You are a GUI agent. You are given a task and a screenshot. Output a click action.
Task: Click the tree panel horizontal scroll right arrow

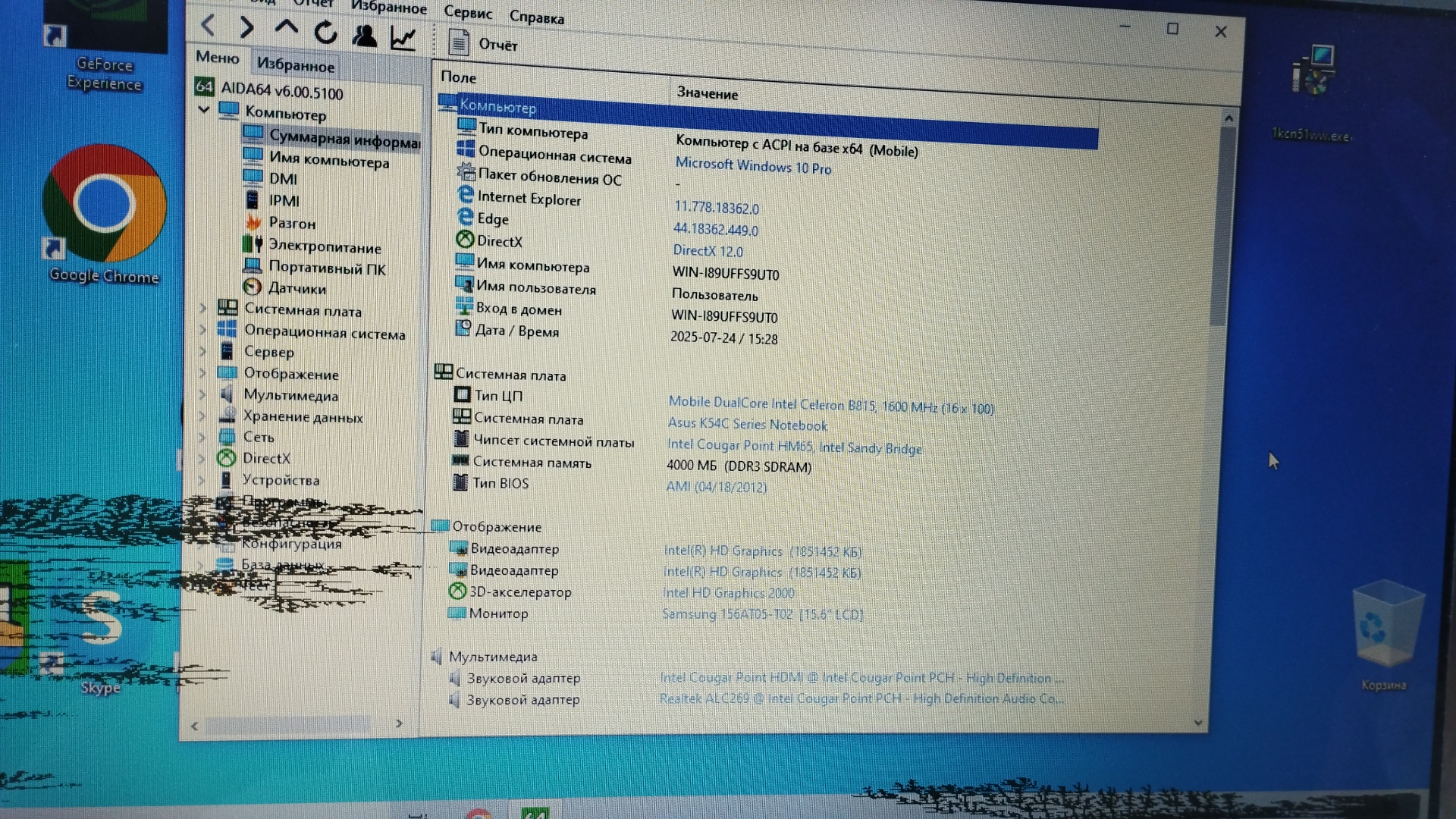click(399, 724)
